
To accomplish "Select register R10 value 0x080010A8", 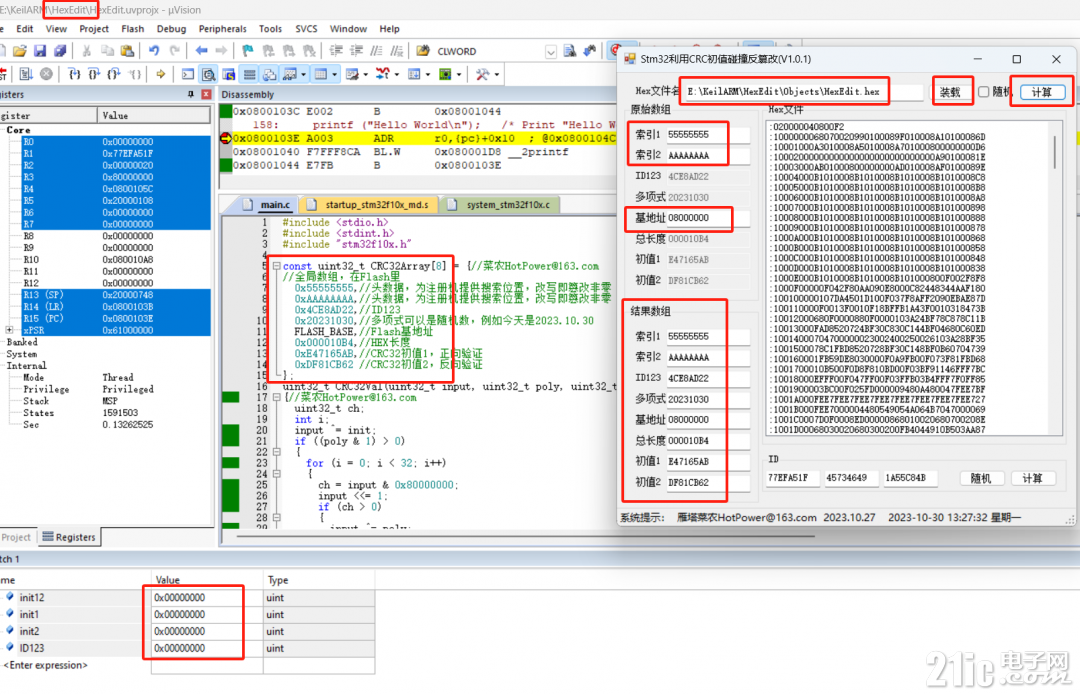I will tap(127, 260).
